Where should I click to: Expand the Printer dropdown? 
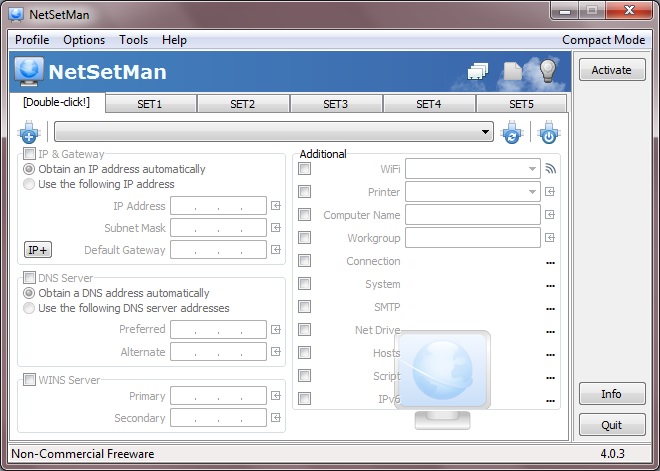tap(532, 192)
